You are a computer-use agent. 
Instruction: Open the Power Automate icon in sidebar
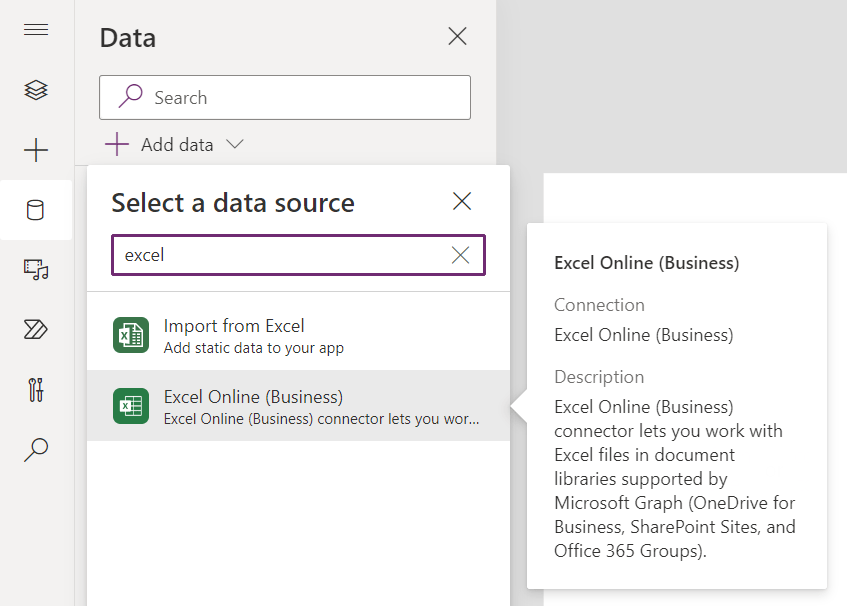pos(36,329)
